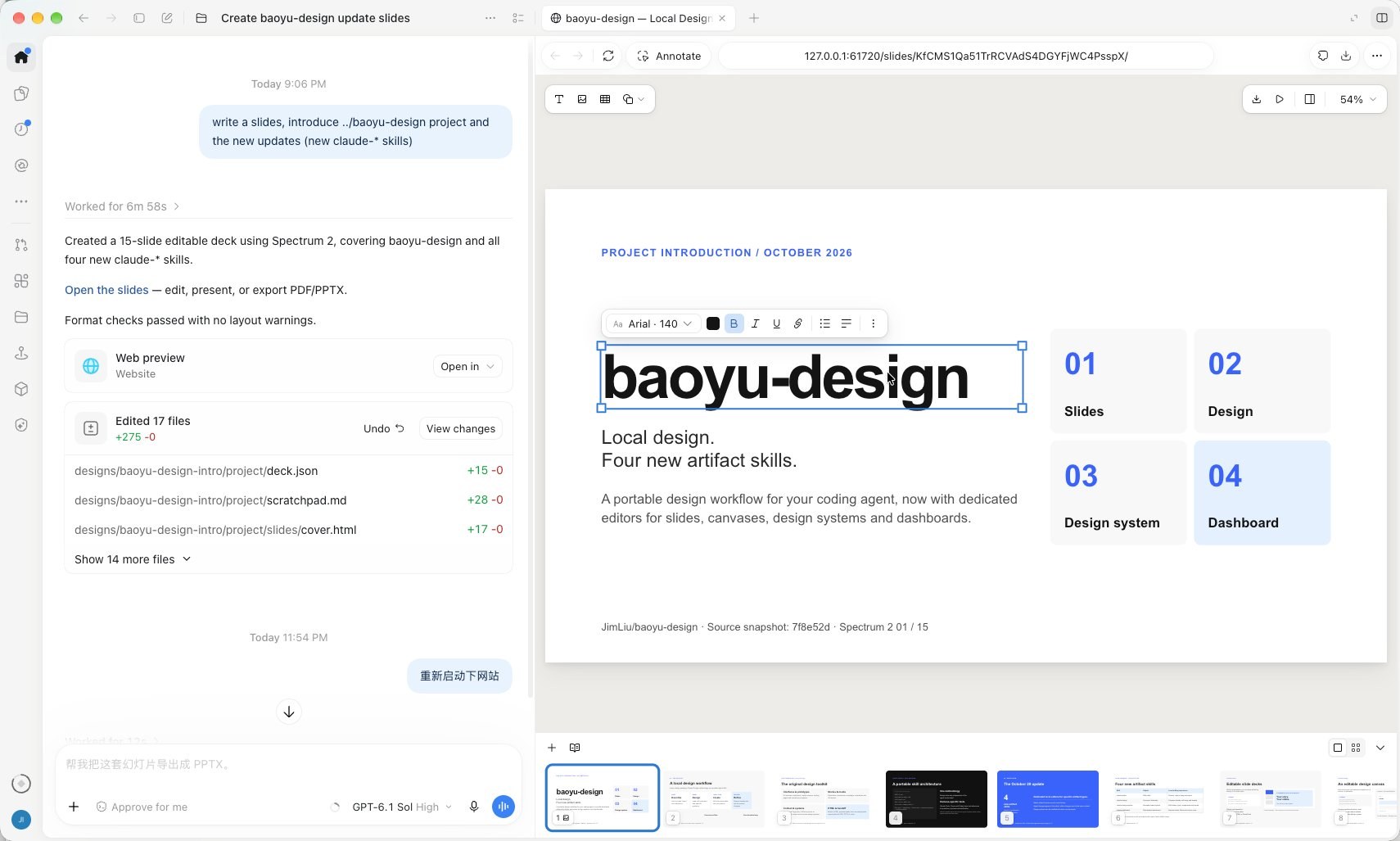Select slide 2 thumbnail
The image size is (1400, 841).
coord(714,798)
